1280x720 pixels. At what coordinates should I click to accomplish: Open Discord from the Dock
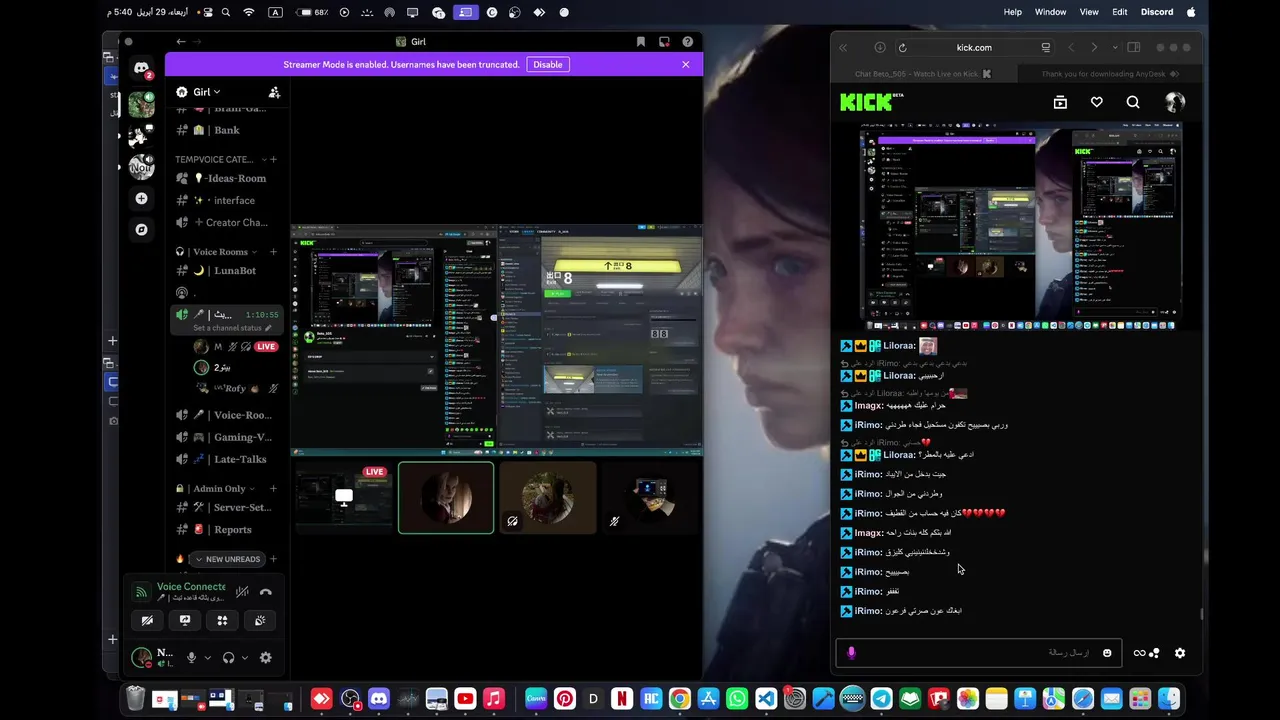379,699
